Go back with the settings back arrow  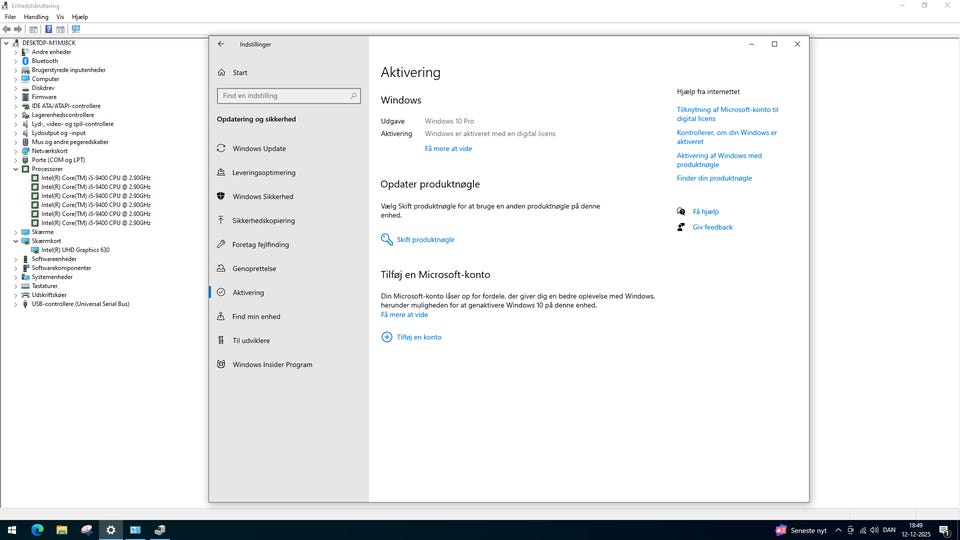[x=221, y=44]
